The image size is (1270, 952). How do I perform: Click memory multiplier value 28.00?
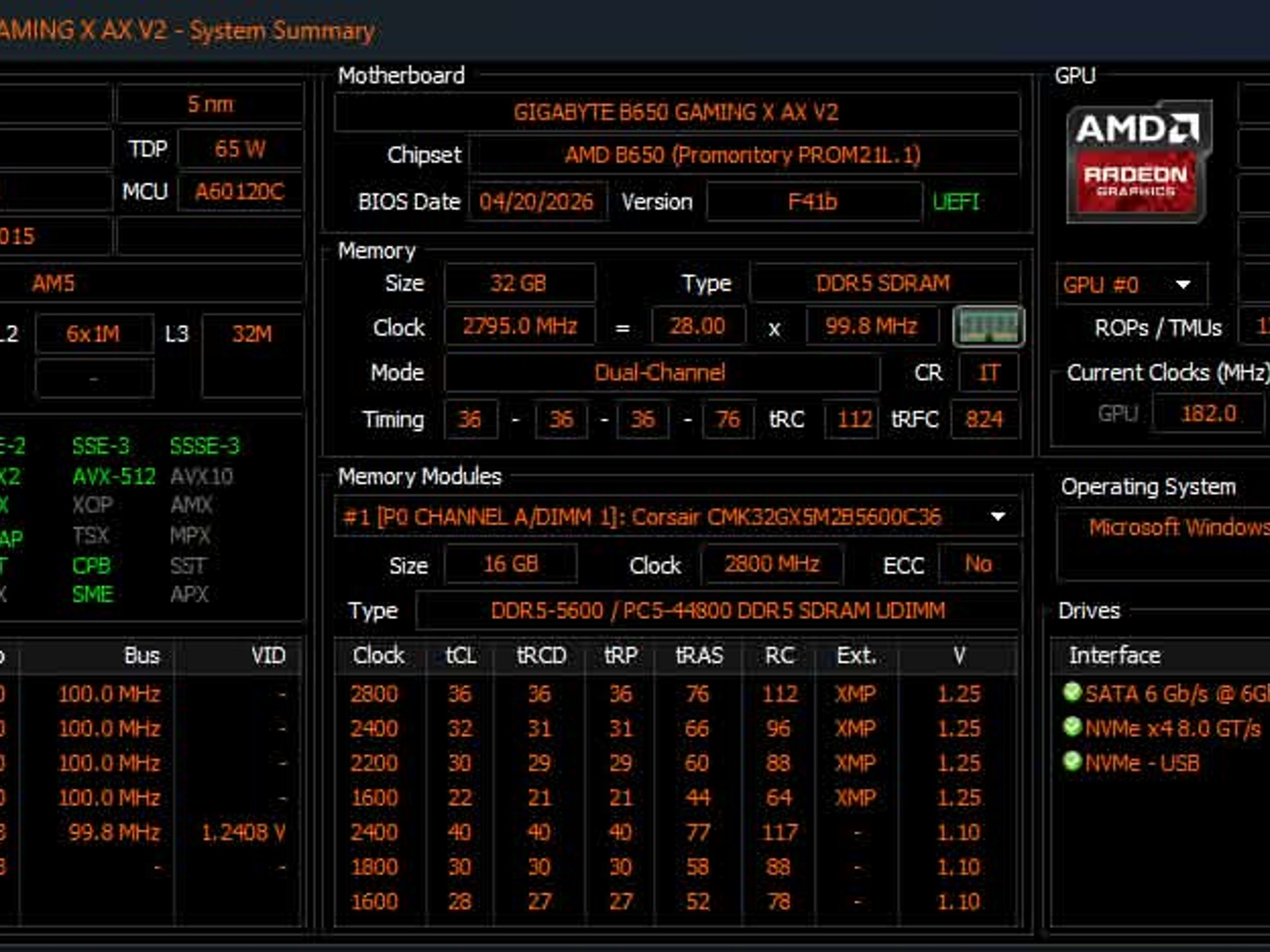coord(698,326)
